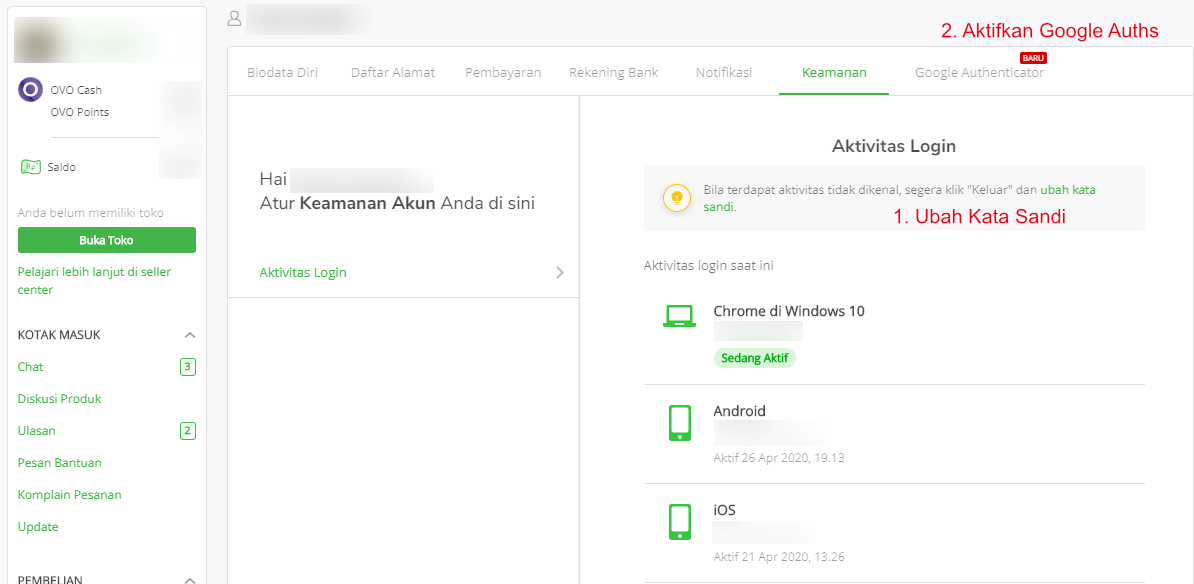Viewport: 1194px width, 584px height.
Task: Open the seller center learn-more link
Action: pyautogui.click(x=94, y=271)
